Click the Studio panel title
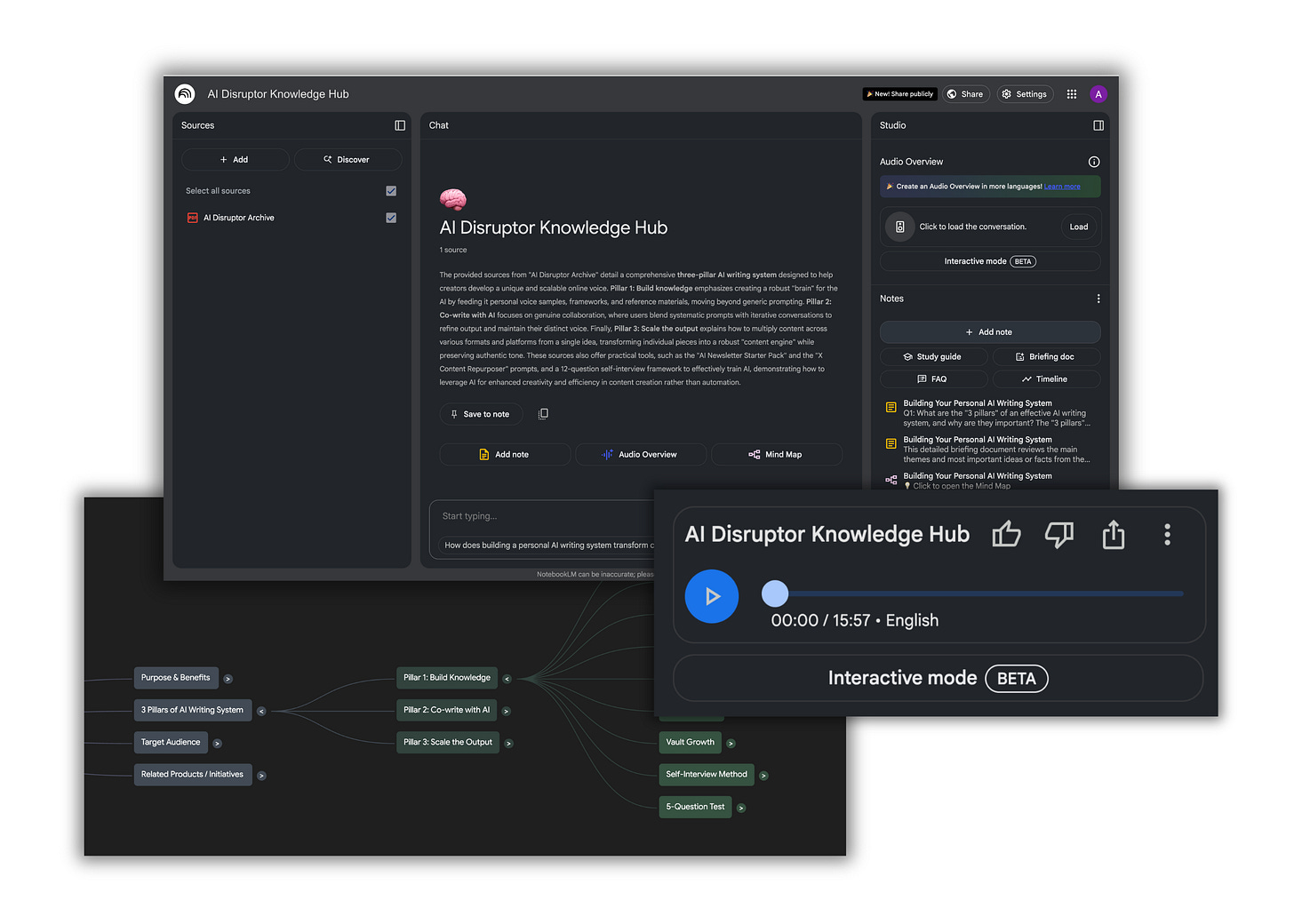This screenshot has width=1294, height=924. click(892, 125)
